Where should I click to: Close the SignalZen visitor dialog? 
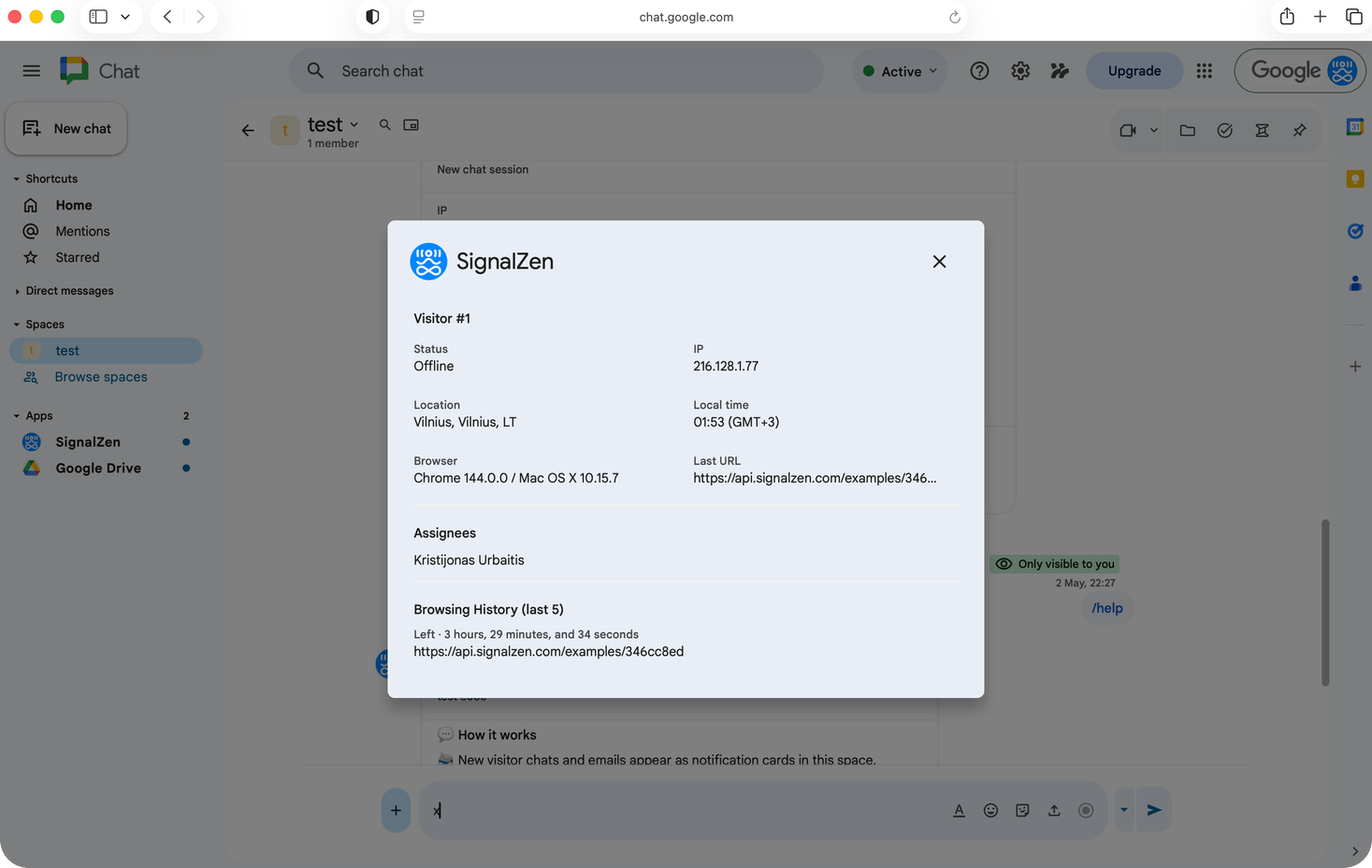click(939, 262)
